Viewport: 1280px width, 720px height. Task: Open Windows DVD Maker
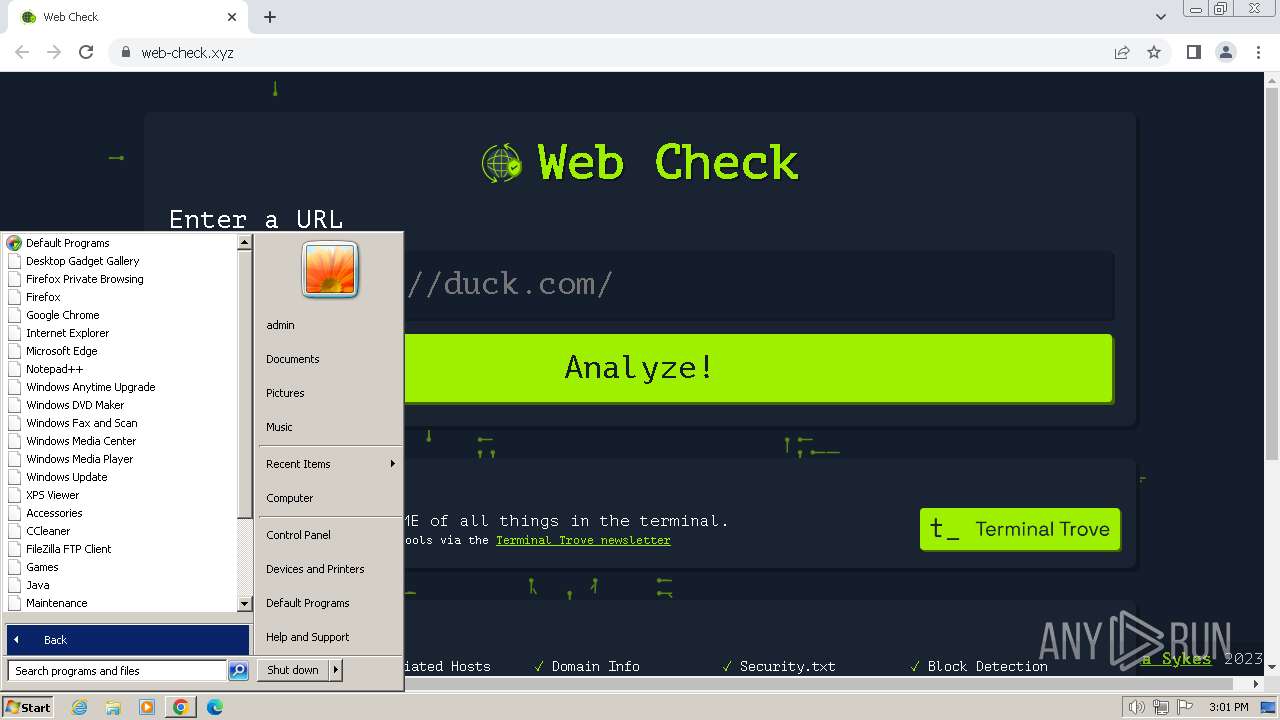pyautogui.click(x=75, y=405)
